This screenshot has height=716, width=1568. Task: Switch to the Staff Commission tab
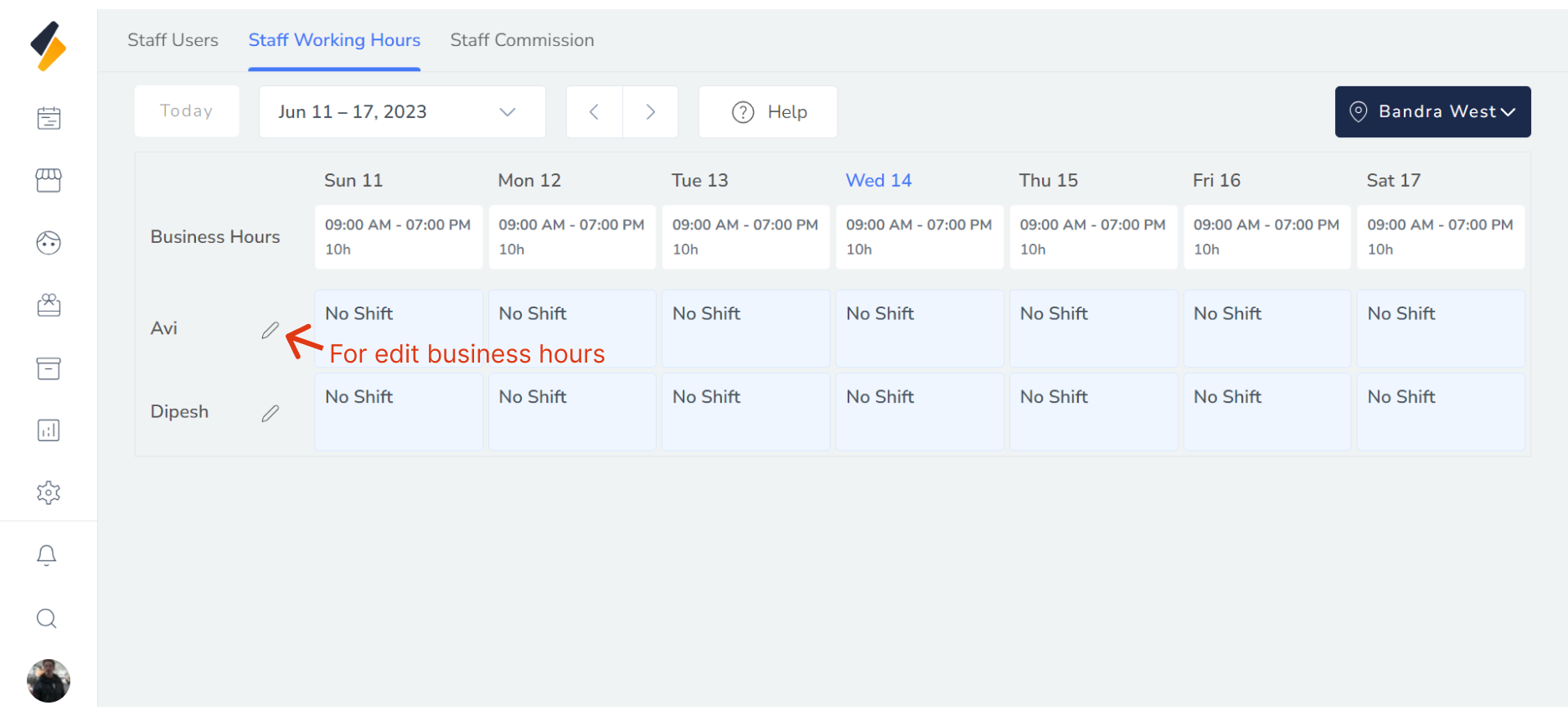[522, 40]
